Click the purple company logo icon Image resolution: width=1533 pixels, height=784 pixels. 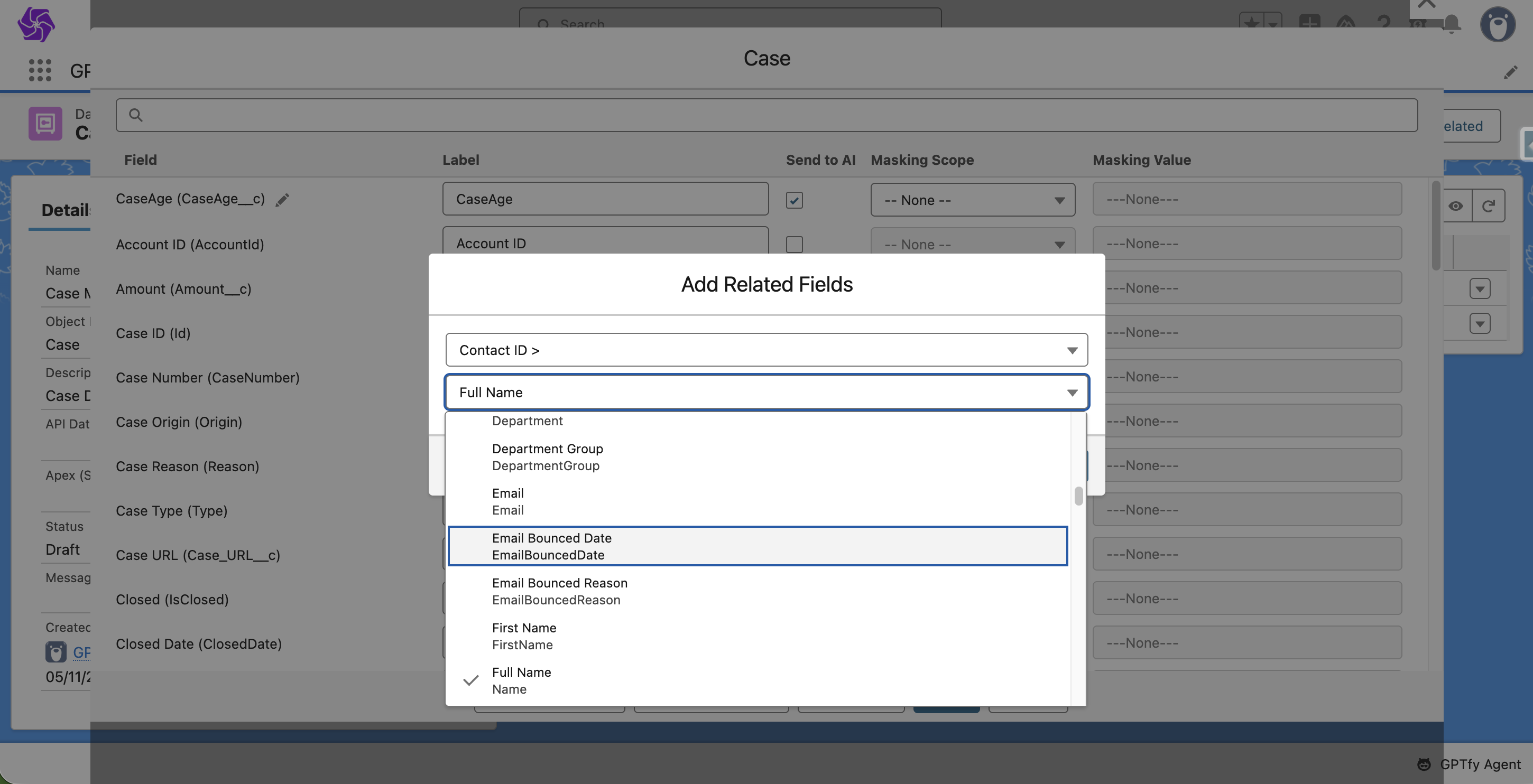pos(36,24)
